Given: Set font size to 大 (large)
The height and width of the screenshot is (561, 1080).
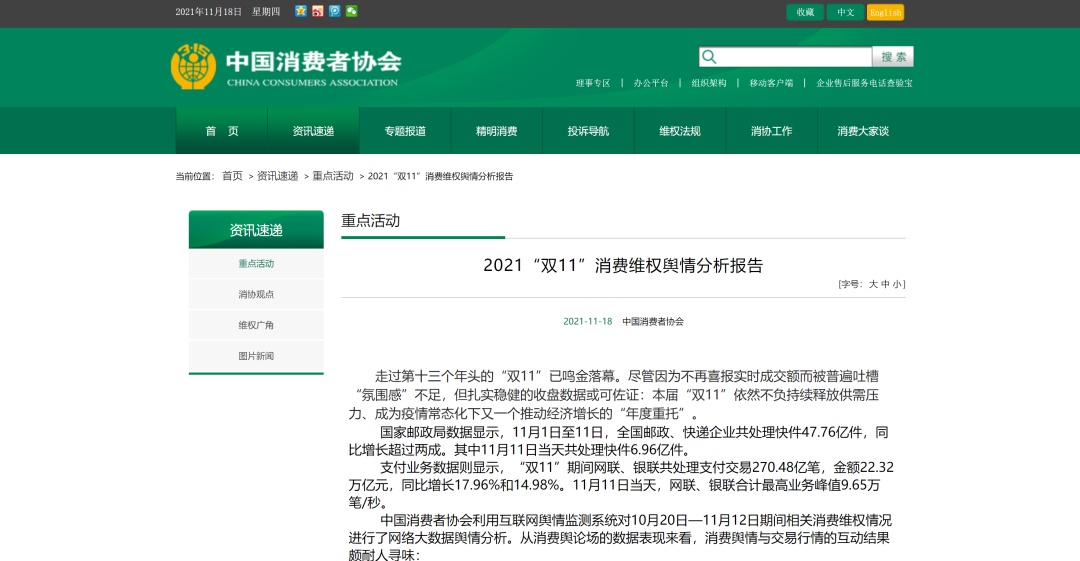Looking at the screenshot, I should point(873,284).
